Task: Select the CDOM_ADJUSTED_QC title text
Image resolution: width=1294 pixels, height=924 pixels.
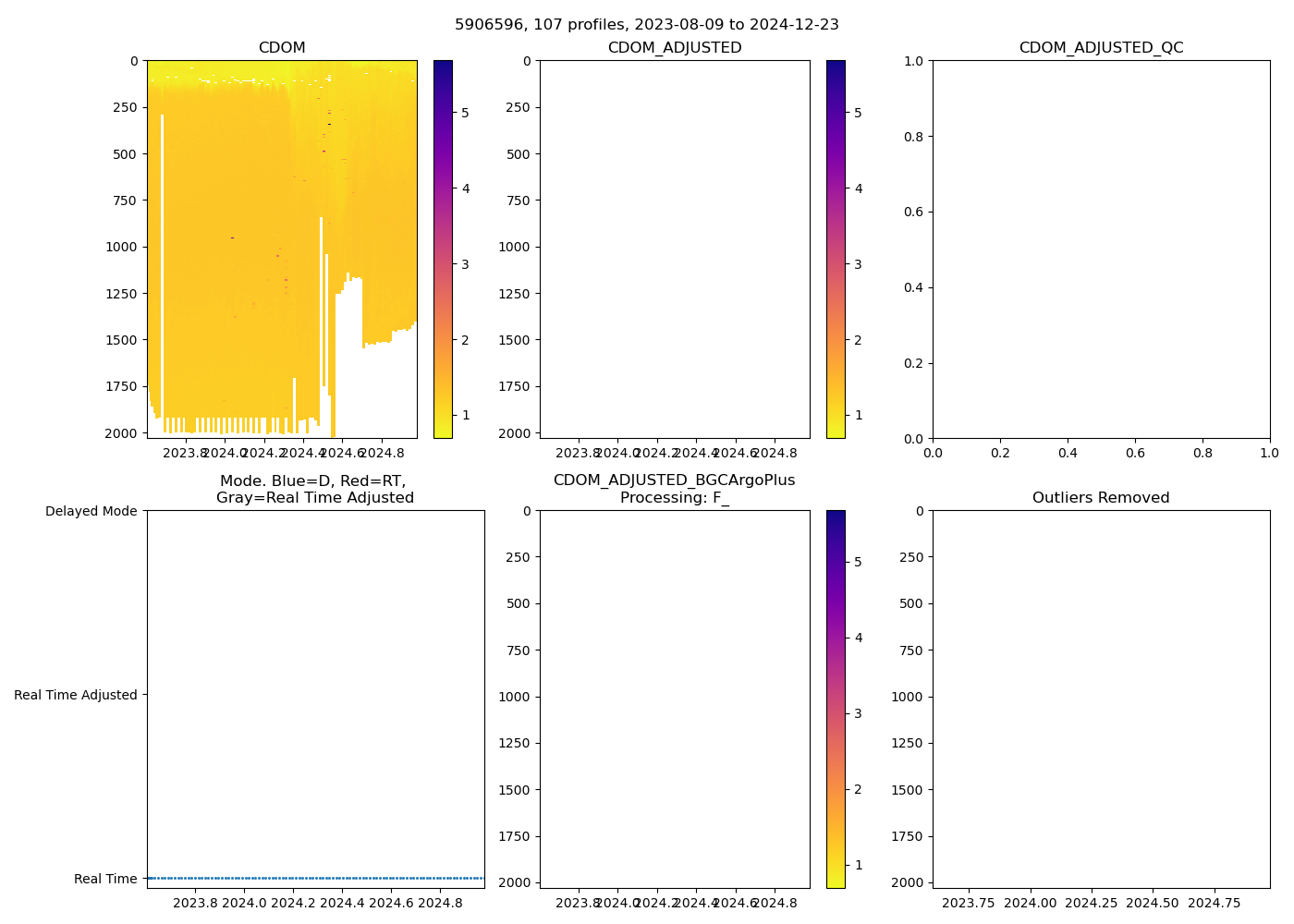Action: click(1101, 48)
